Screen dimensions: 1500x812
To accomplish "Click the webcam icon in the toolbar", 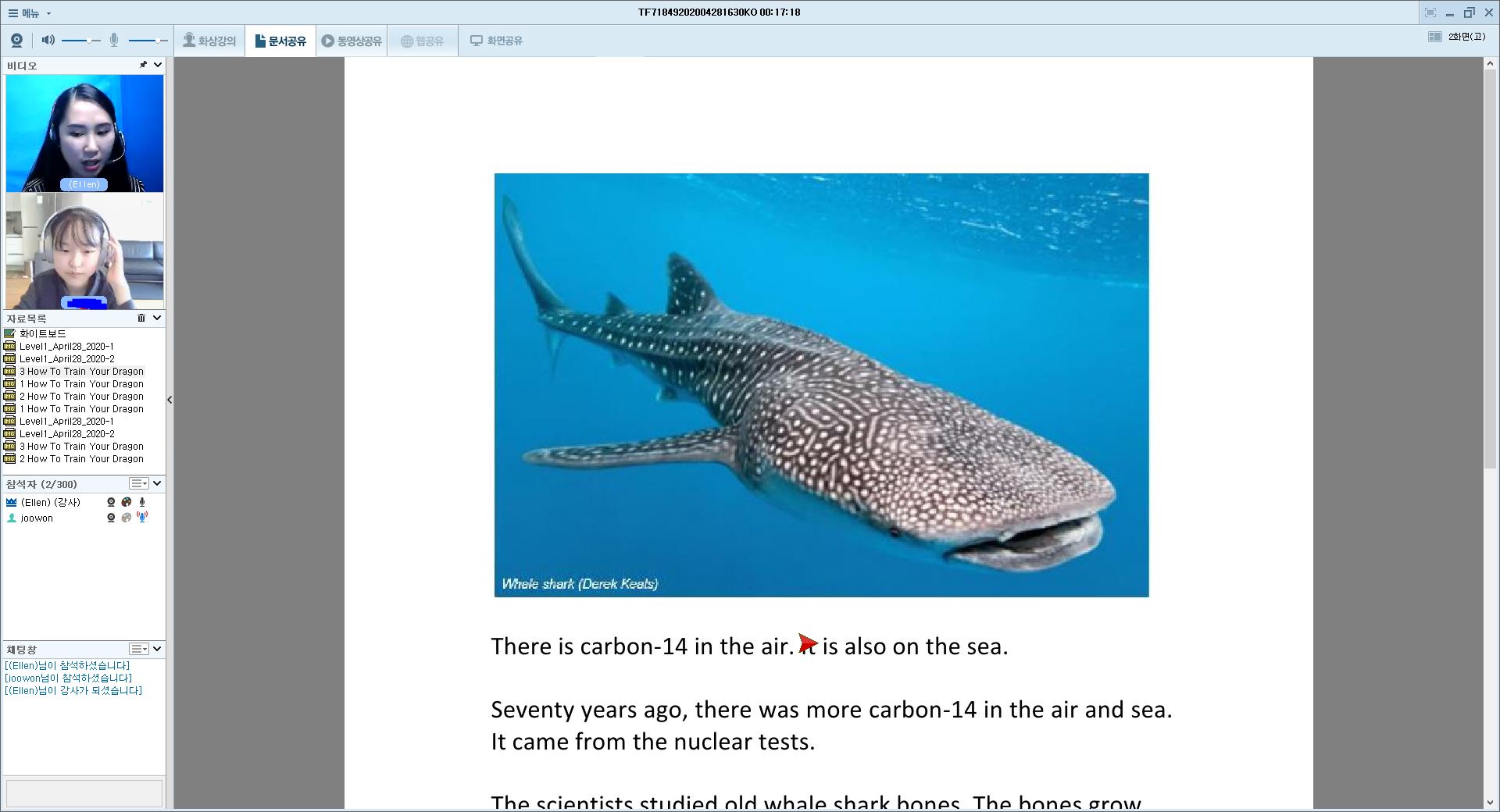I will coord(16,41).
